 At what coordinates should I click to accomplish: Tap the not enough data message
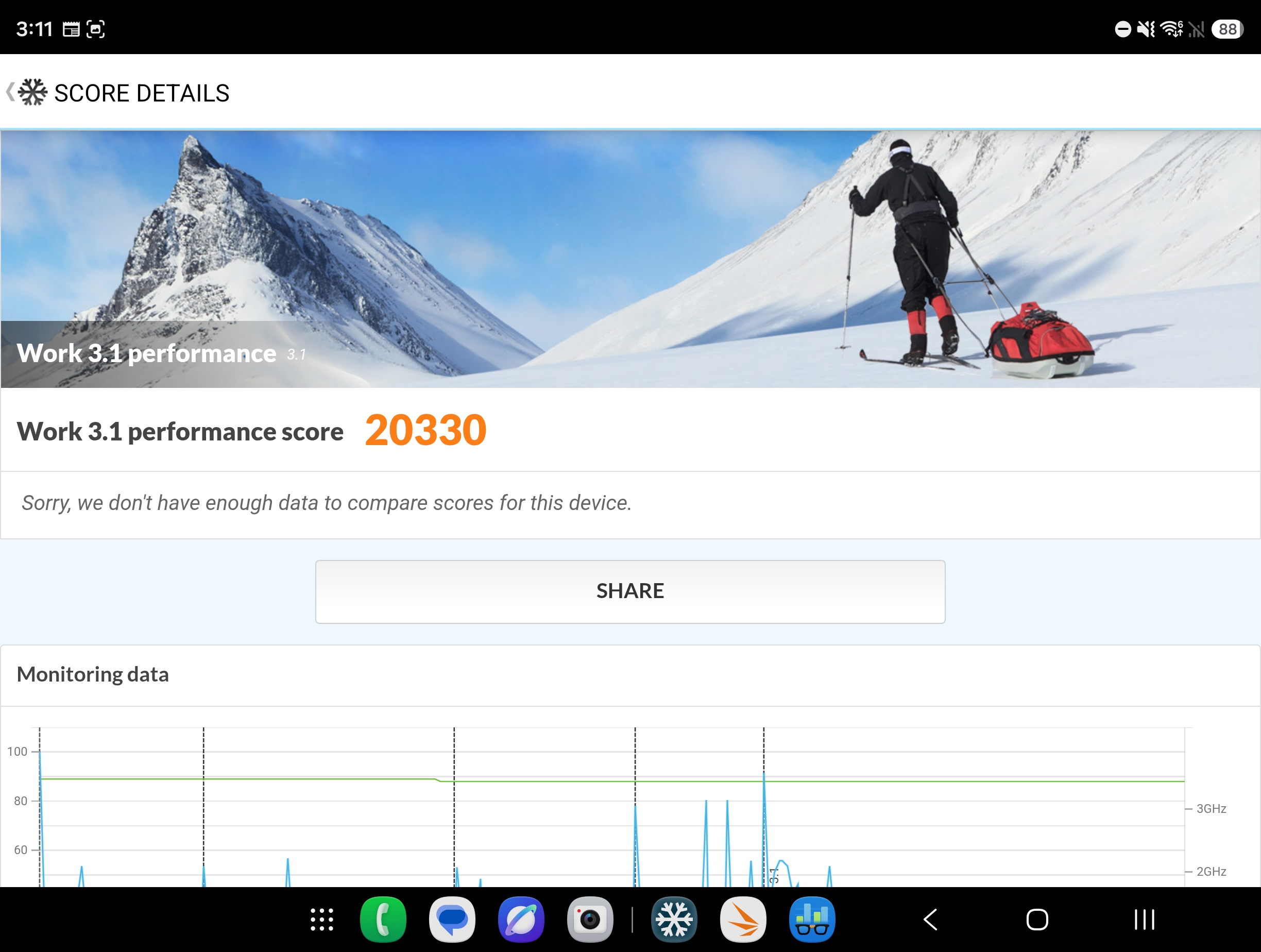point(327,503)
